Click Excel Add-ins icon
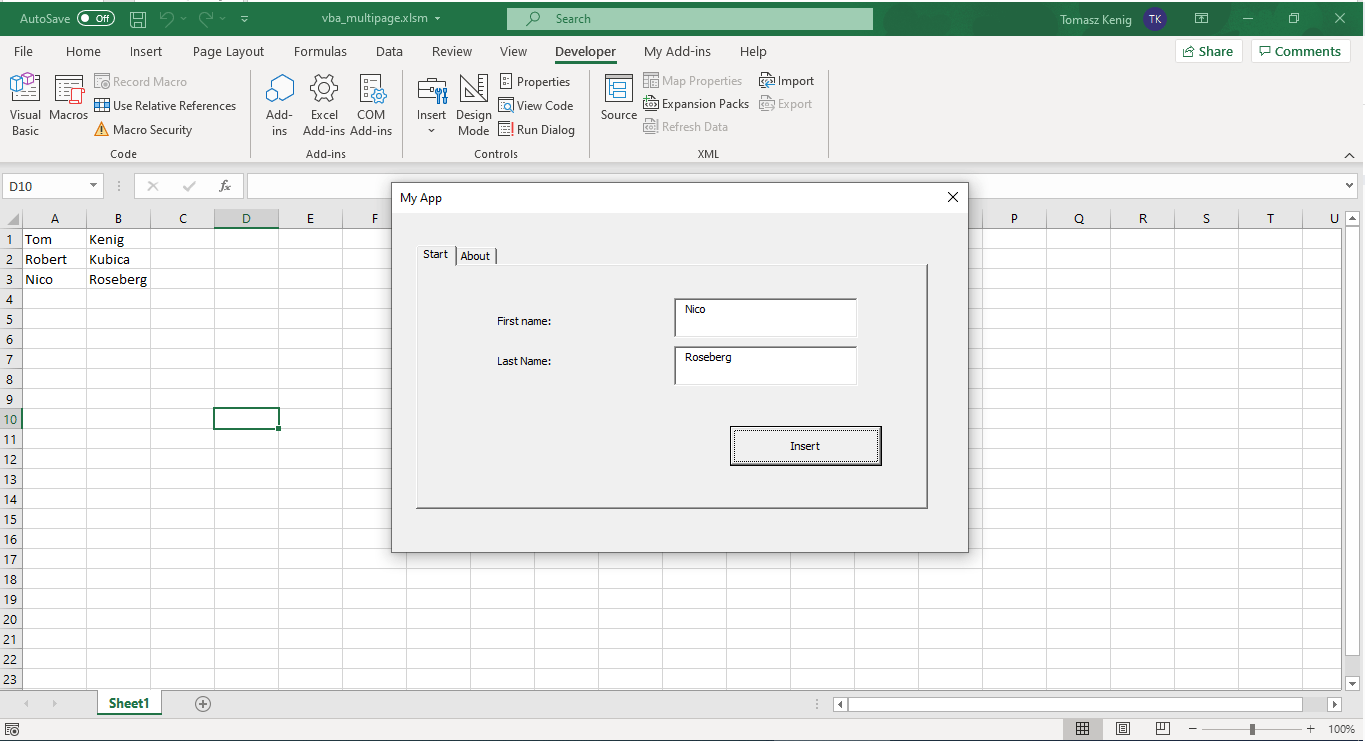 pos(323,104)
